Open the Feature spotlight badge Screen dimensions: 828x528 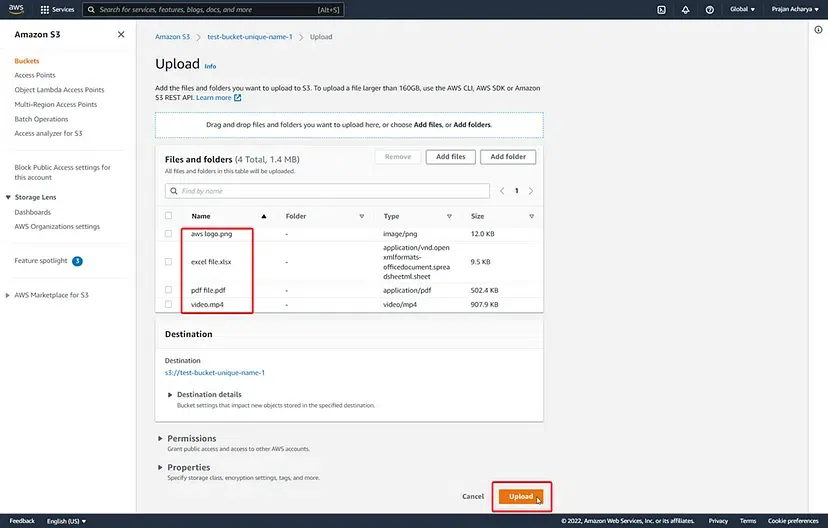[x=77, y=261]
